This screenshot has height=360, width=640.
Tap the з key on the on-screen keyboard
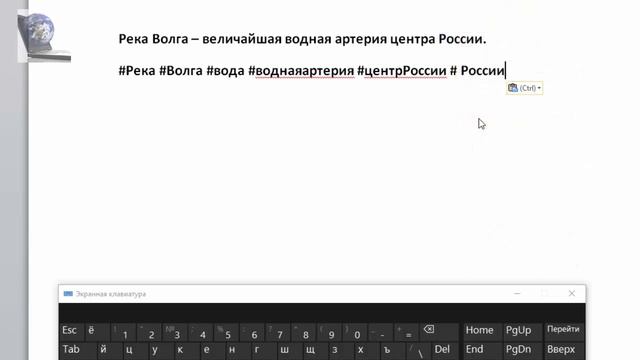pos(341,351)
